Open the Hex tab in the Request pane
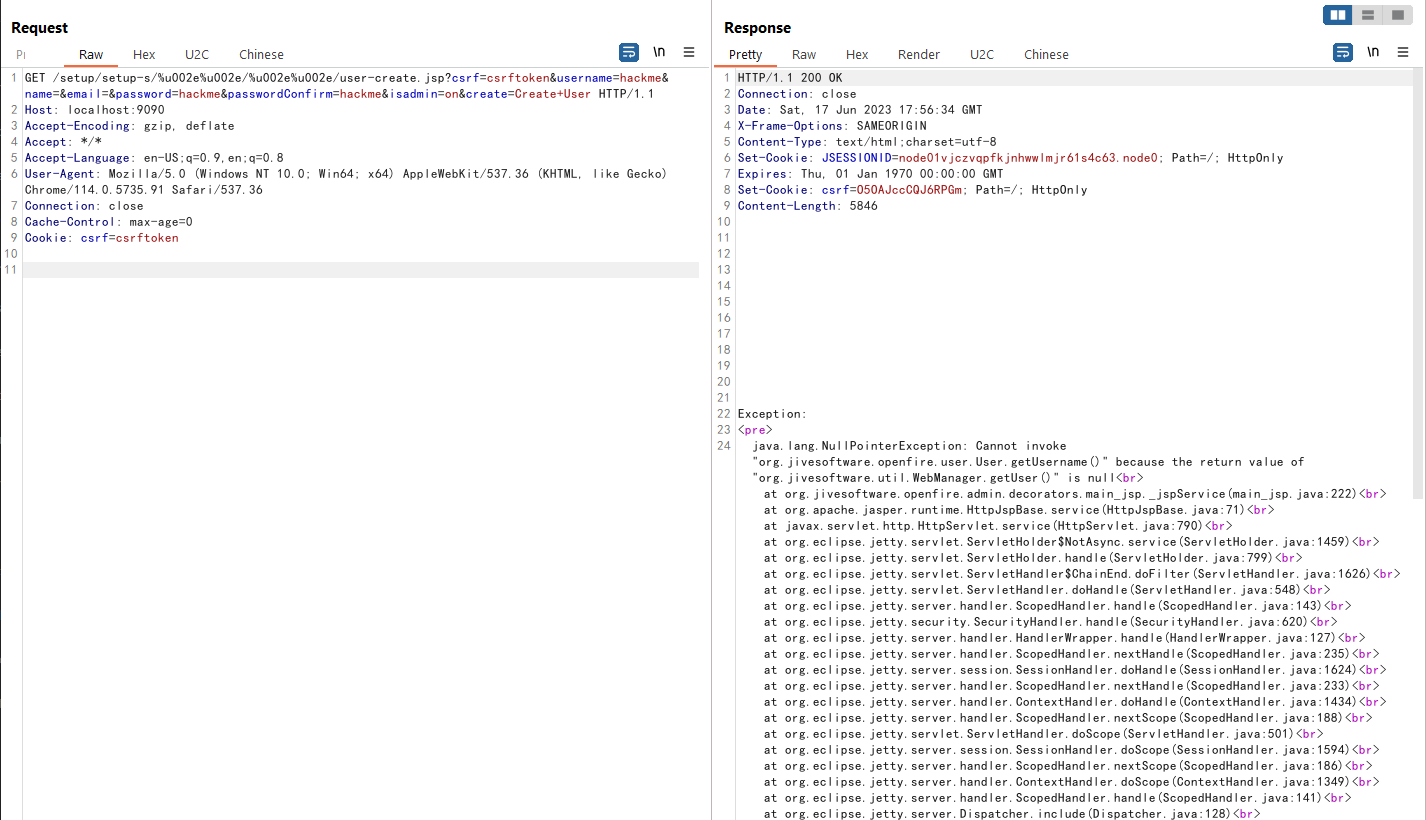Screen dimensions: 1426x820 tap(144, 55)
